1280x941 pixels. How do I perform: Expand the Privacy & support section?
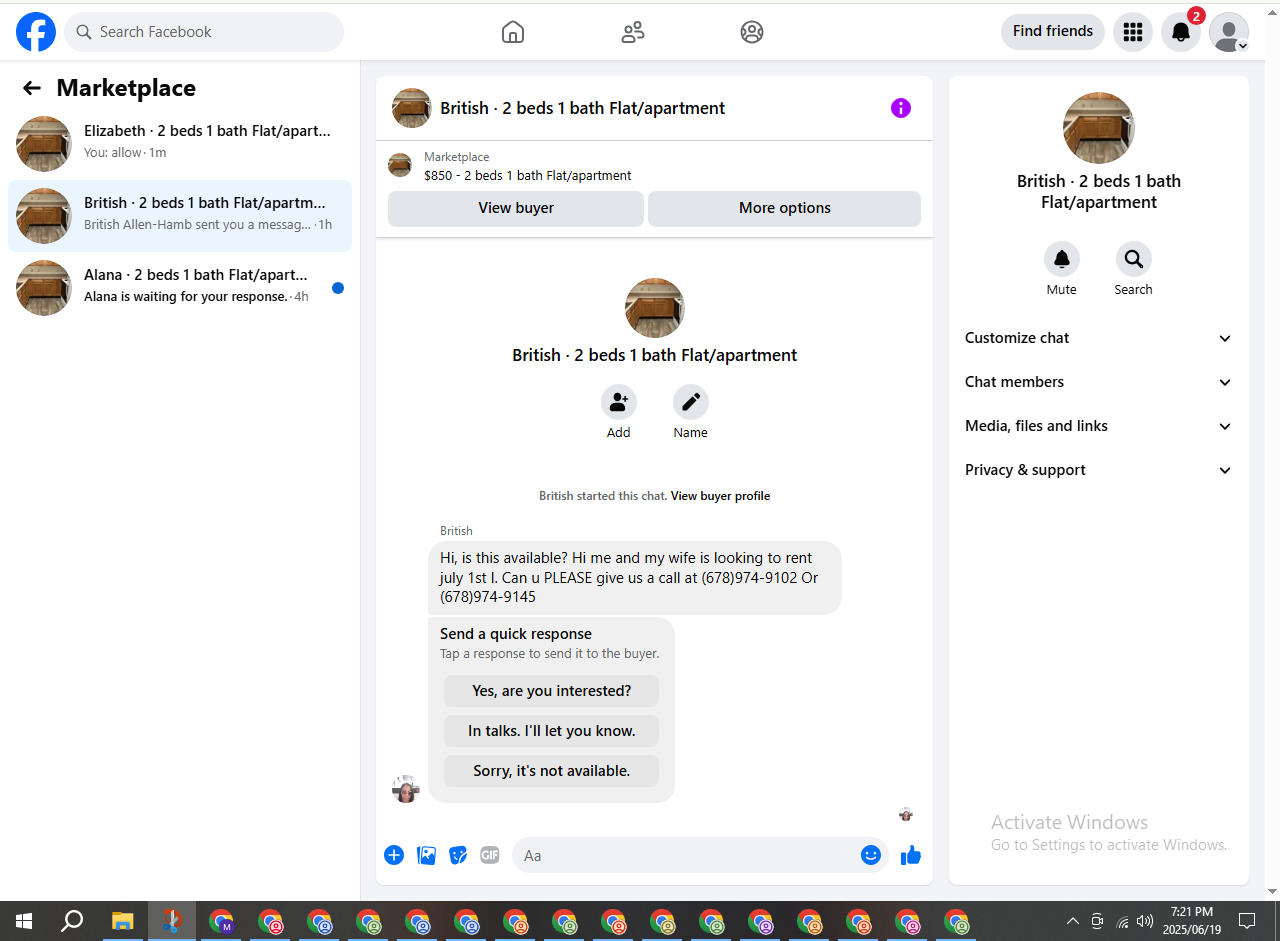1099,470
